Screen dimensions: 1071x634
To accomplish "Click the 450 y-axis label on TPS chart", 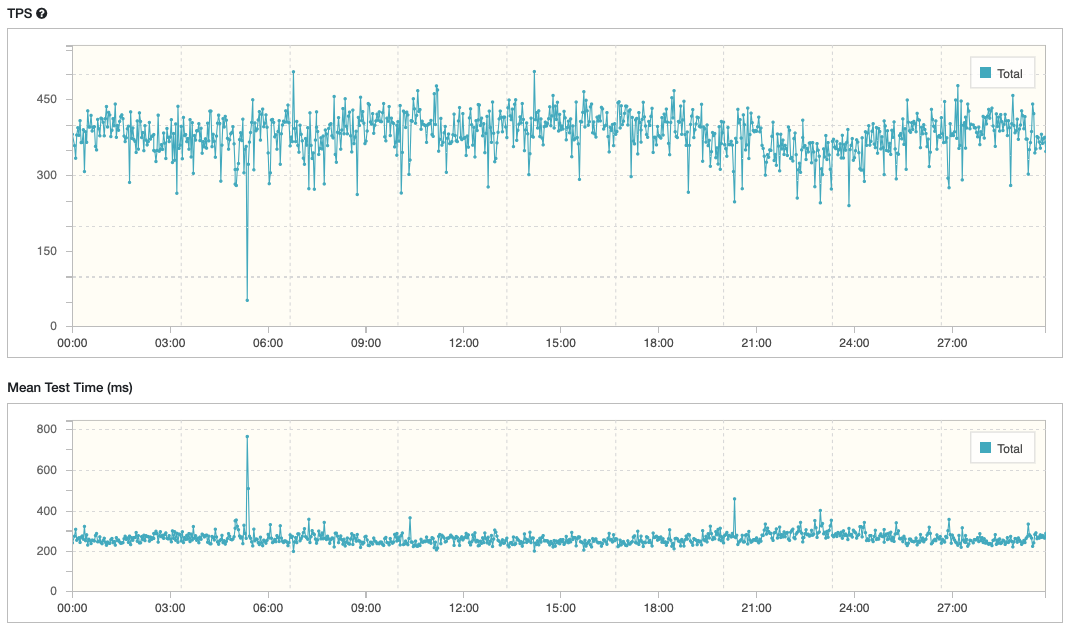I will tap(46, 99).
